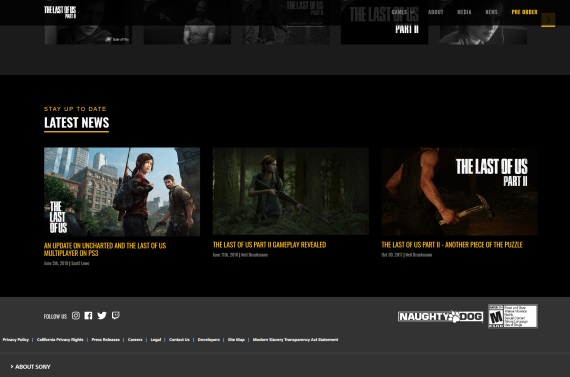
Task: Open the Twitter bird icon
Action: pos(102,316)
